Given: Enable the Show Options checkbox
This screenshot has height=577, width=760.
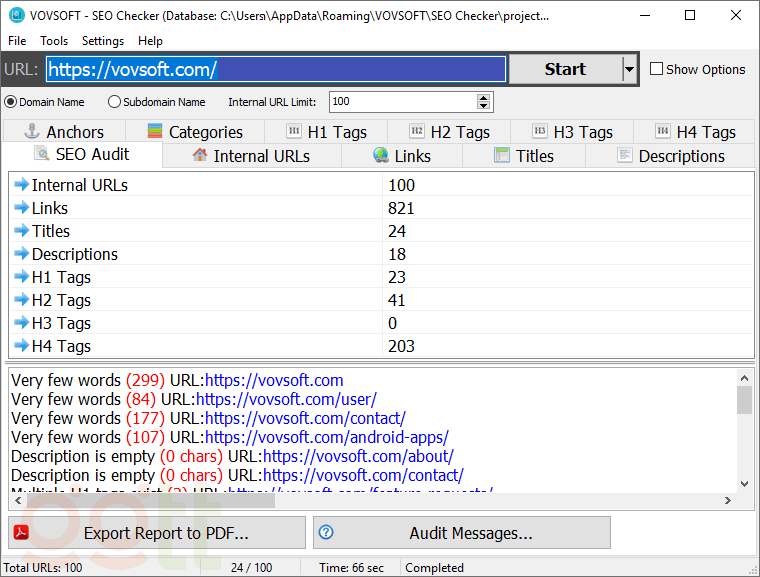Looking at the screenshot, I should [657, 69].
